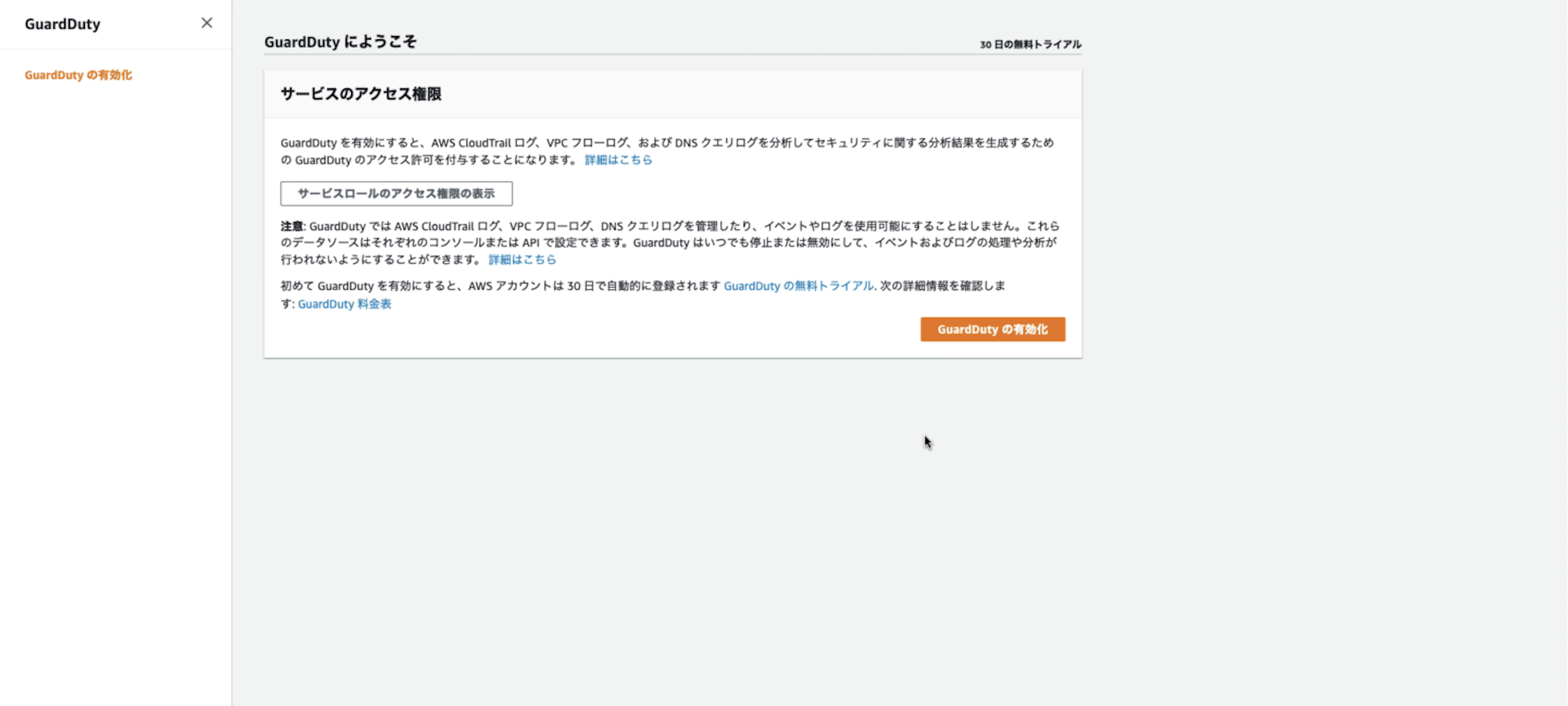The width and height of the screenshot is (1568, 706).
Task: Close the GuardDuty sidebar with X icon
Action: click(x=207, y=23)
